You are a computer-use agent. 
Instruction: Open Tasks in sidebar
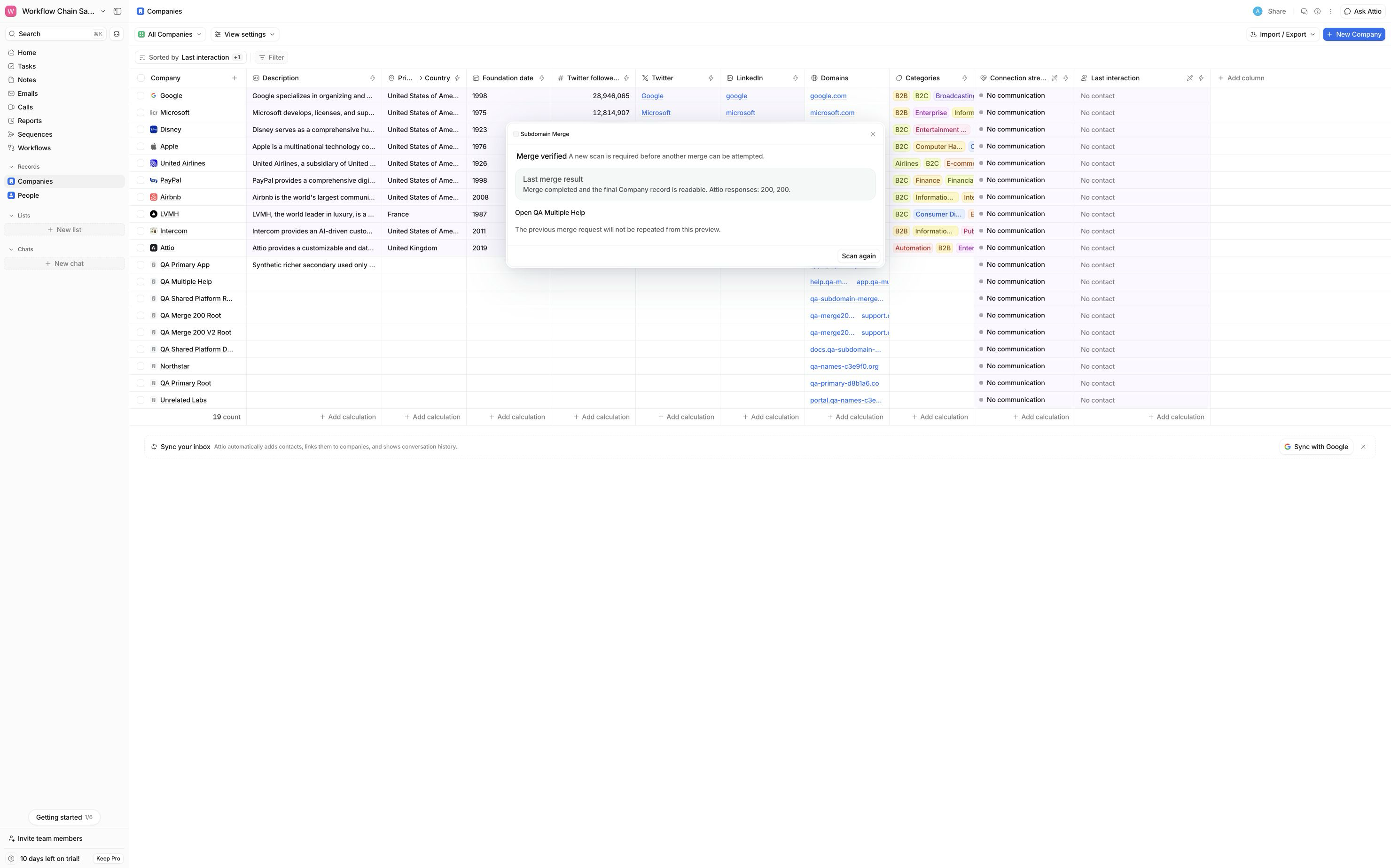pyautogui.click(x=64, y=67)
